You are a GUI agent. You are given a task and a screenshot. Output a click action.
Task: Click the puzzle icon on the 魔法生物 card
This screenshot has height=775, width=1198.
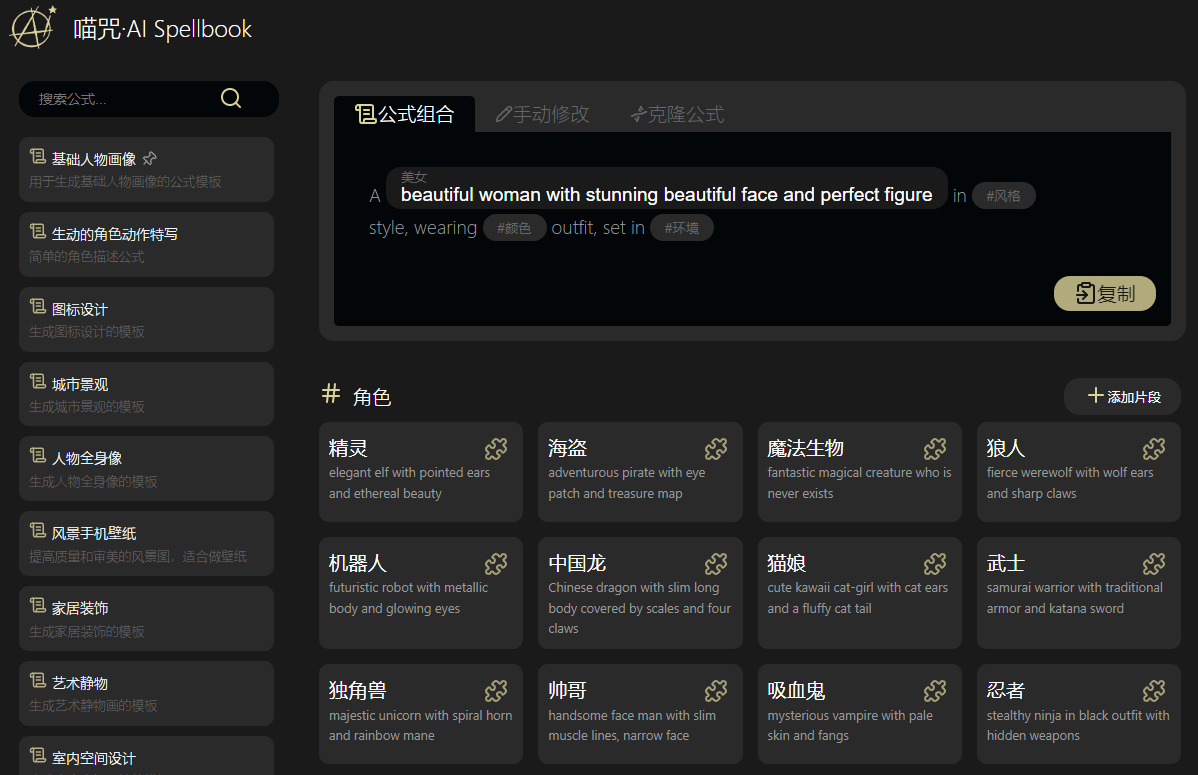click(935, 449)
